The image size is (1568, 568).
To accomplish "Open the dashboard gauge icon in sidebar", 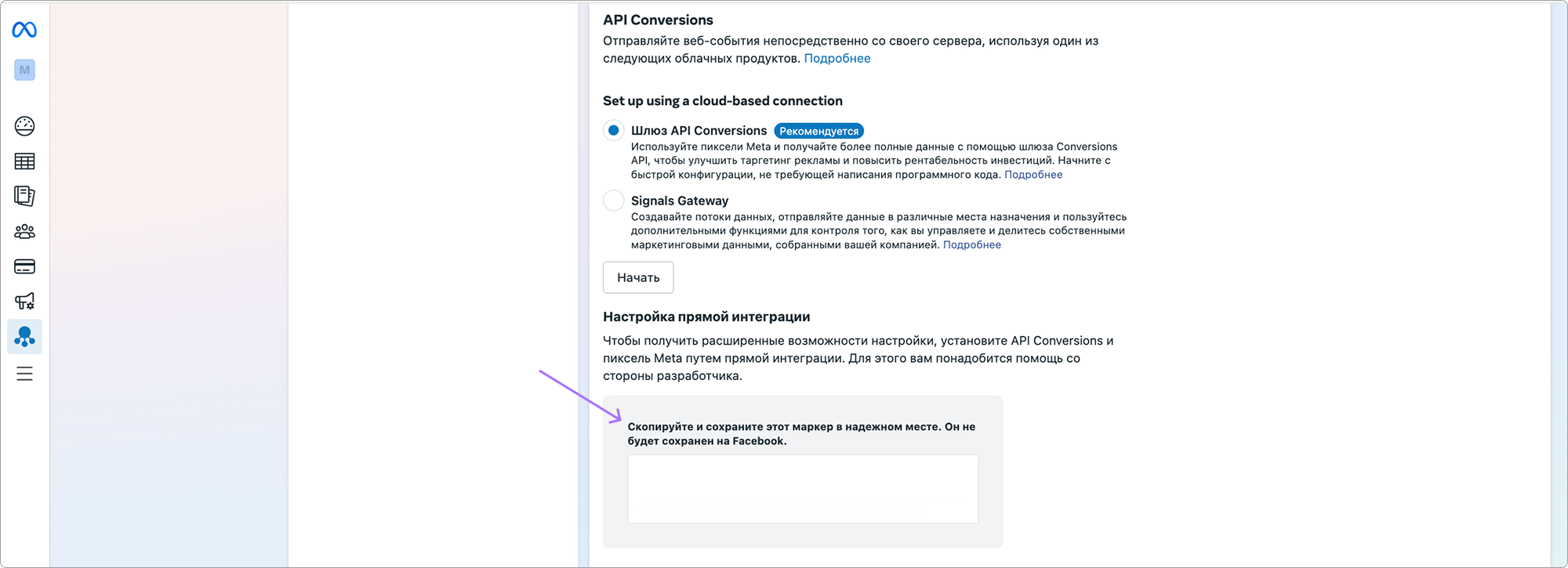I will (24, 126).
